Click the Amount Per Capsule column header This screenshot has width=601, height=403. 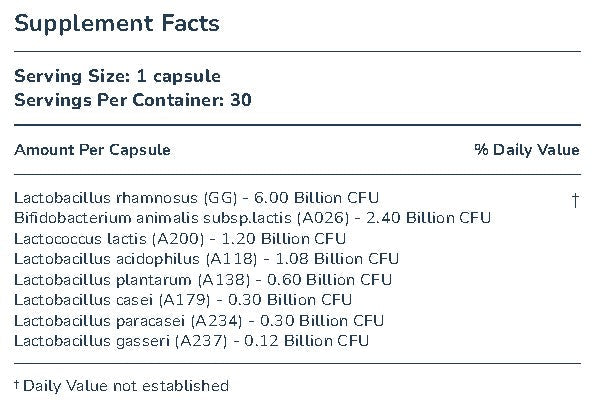click(x=92, y=150)
